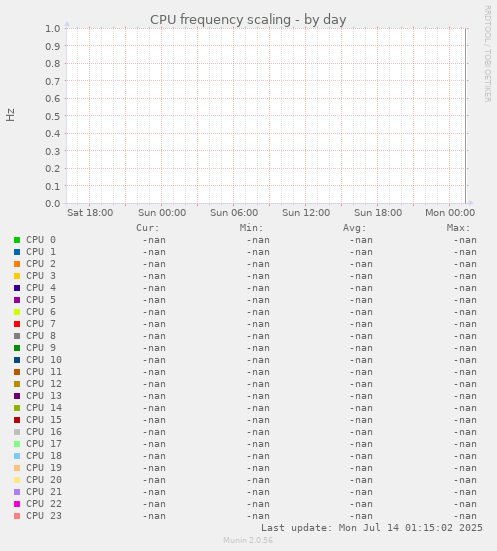Click the pale yellow CPU 20 swatch
Screen dimensions: 497x551
tap(17, 480)
